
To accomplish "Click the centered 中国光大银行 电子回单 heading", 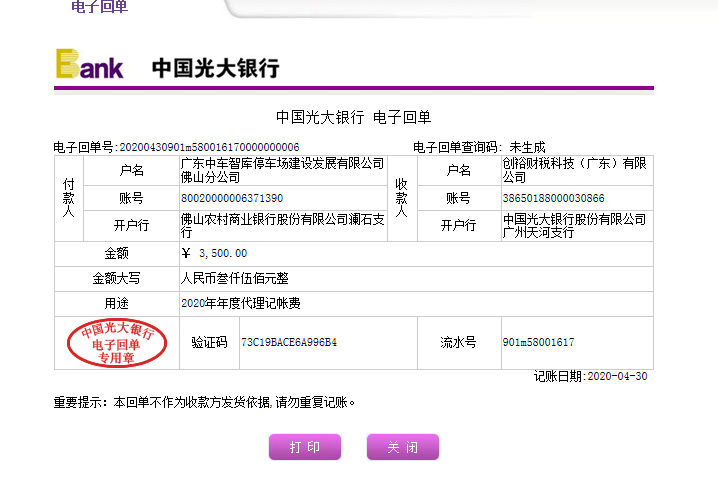I will point(354,117).
